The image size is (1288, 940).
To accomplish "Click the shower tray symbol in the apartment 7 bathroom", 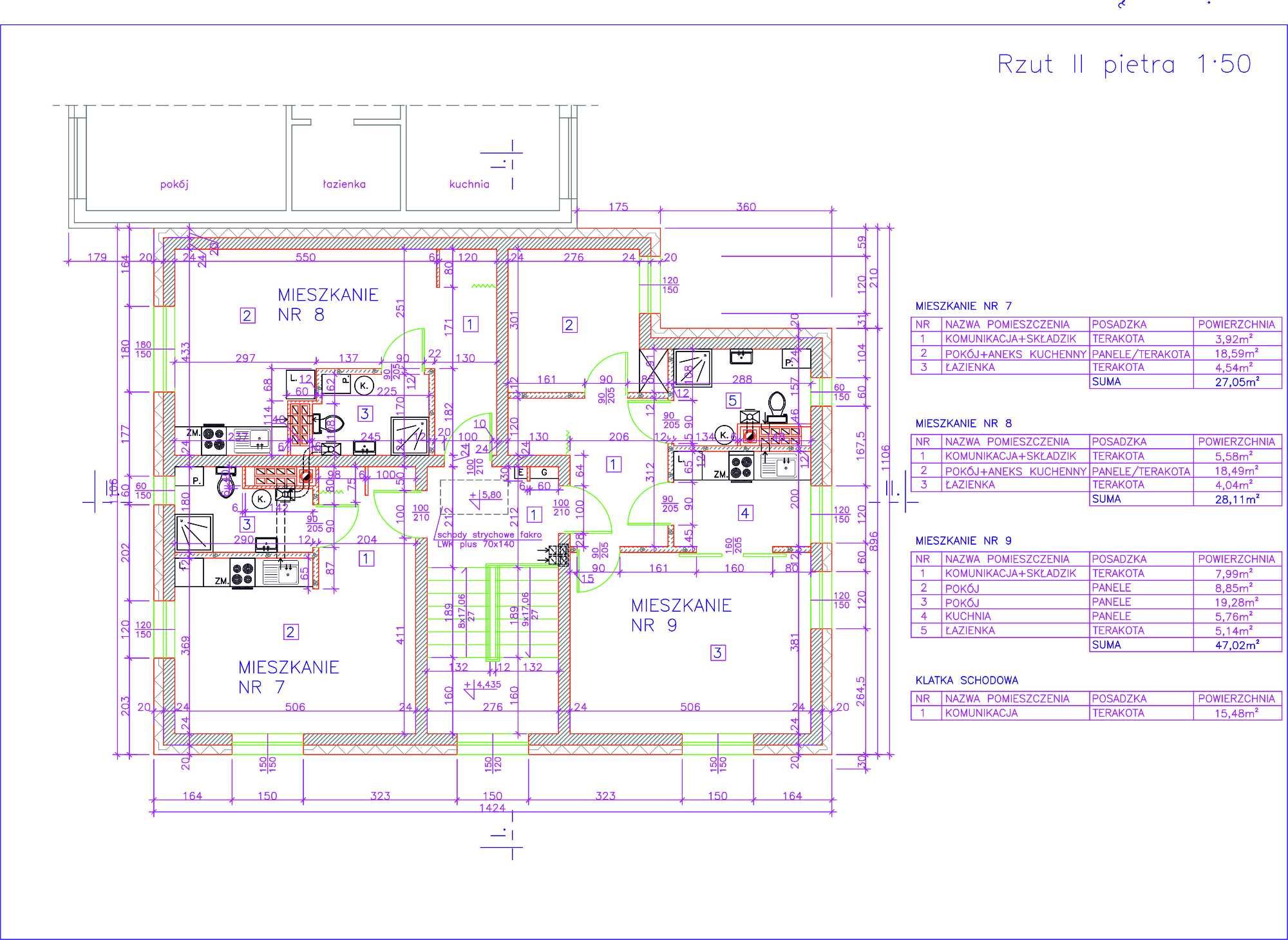I will click(194, 532).
